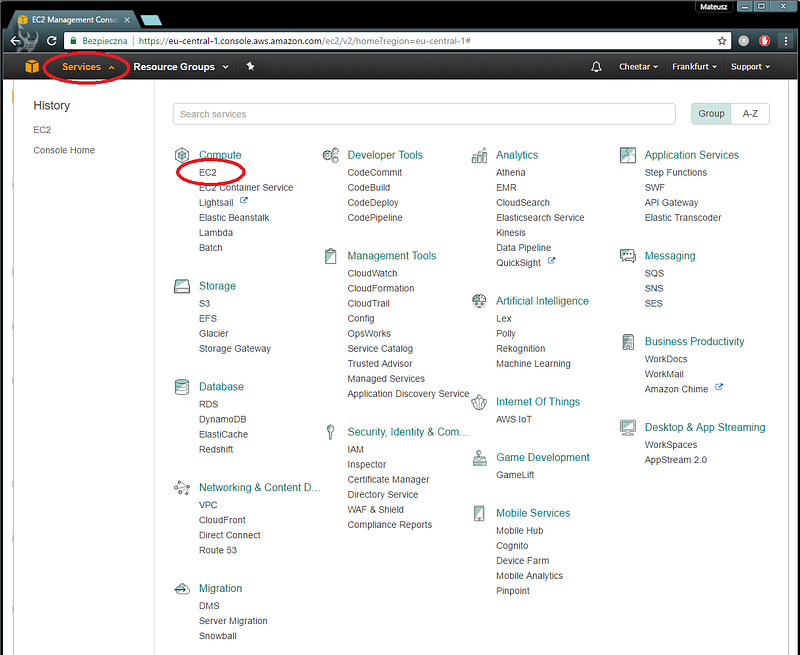The width and height of the screenshot is (800, 655).
Task: Click the Search services field
Action: click(424, 114)
